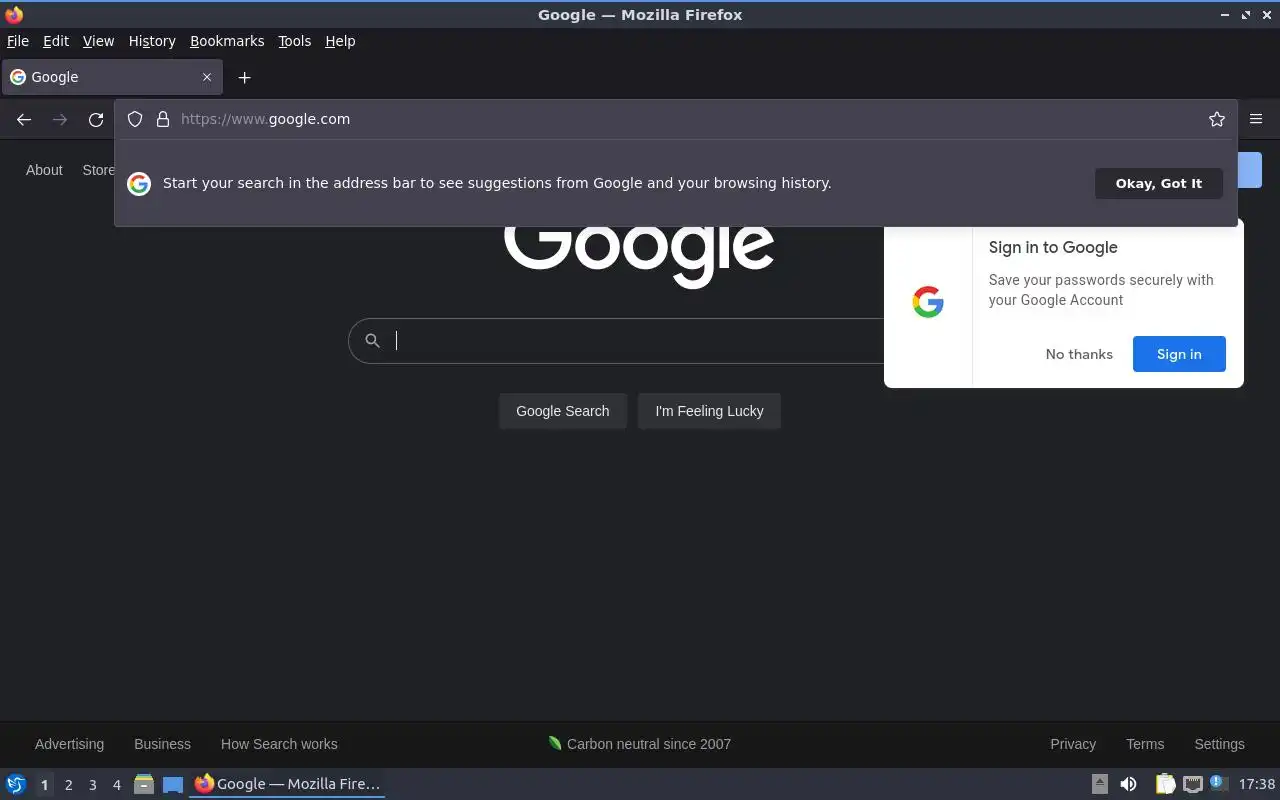Open the About link
Image resolution: width=1280 pixels, height=800 pixels.
[x=44, y=170]
